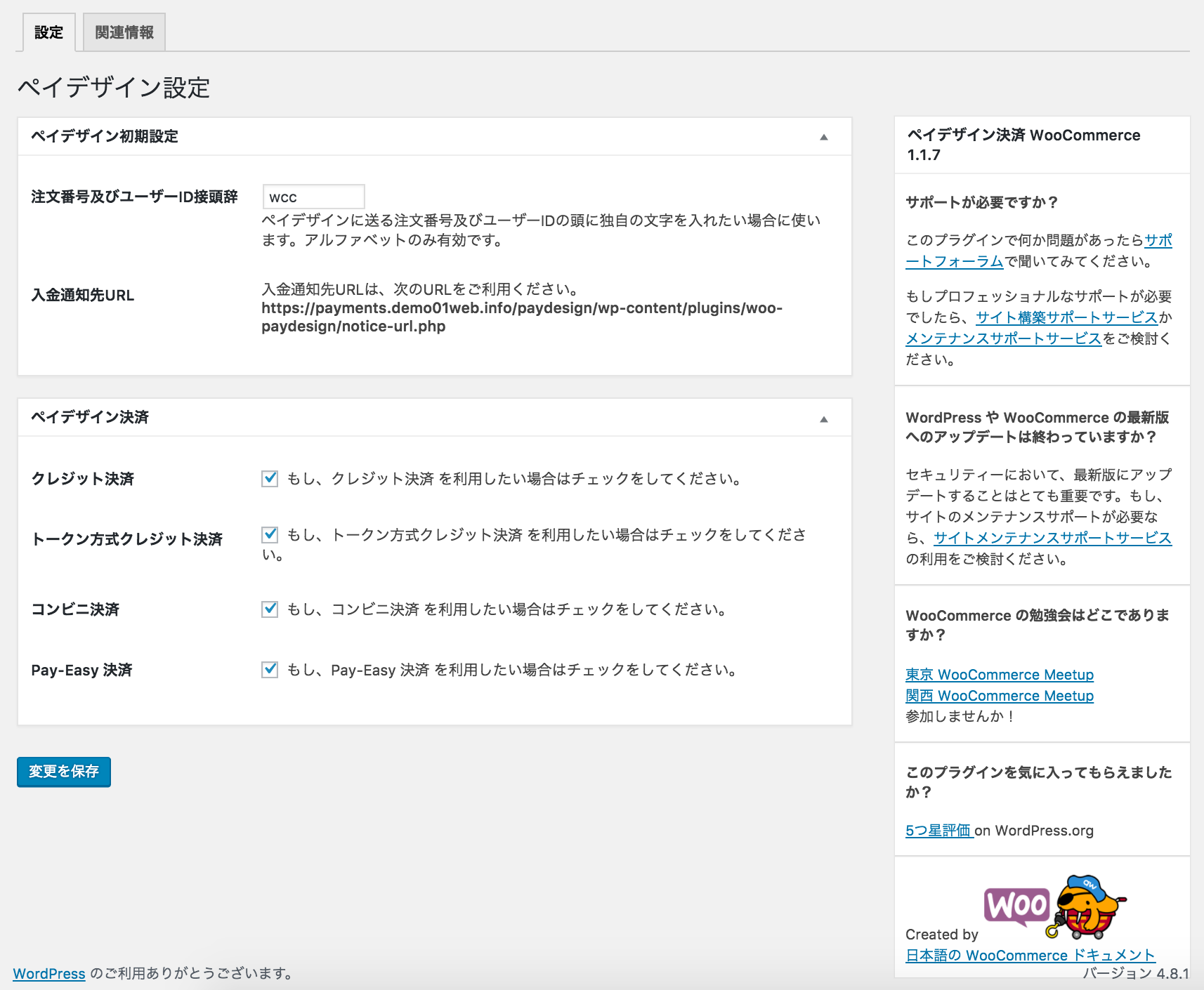Uncheck トークン方式クレジット決済 checkbox

270,535
